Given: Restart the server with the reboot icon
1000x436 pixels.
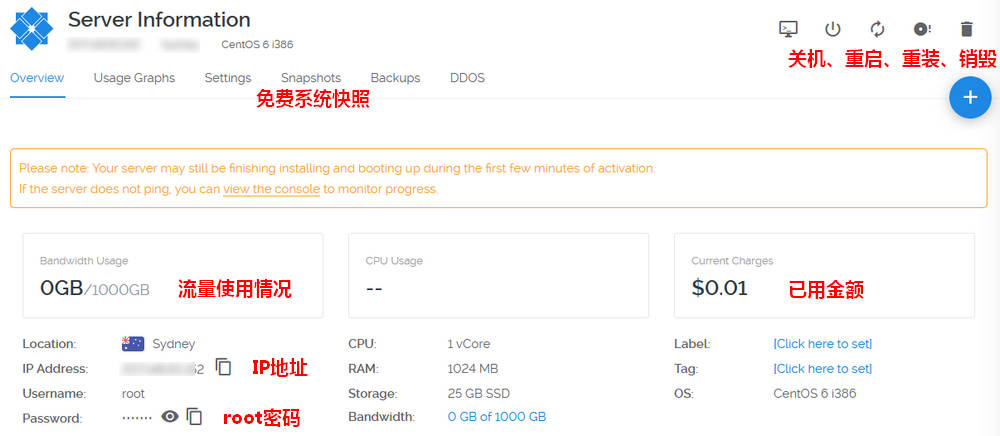Looking at the screenshot, I should click(878, 29).
